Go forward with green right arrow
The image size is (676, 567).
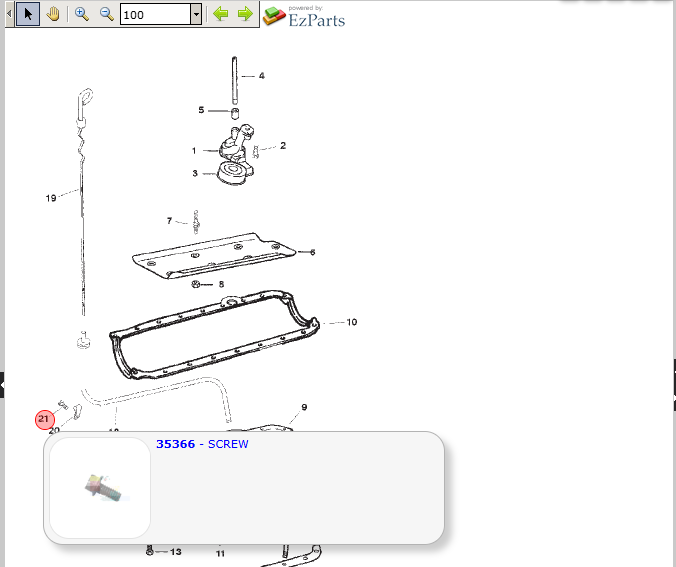pyautogui.click(x=245, y=14)
